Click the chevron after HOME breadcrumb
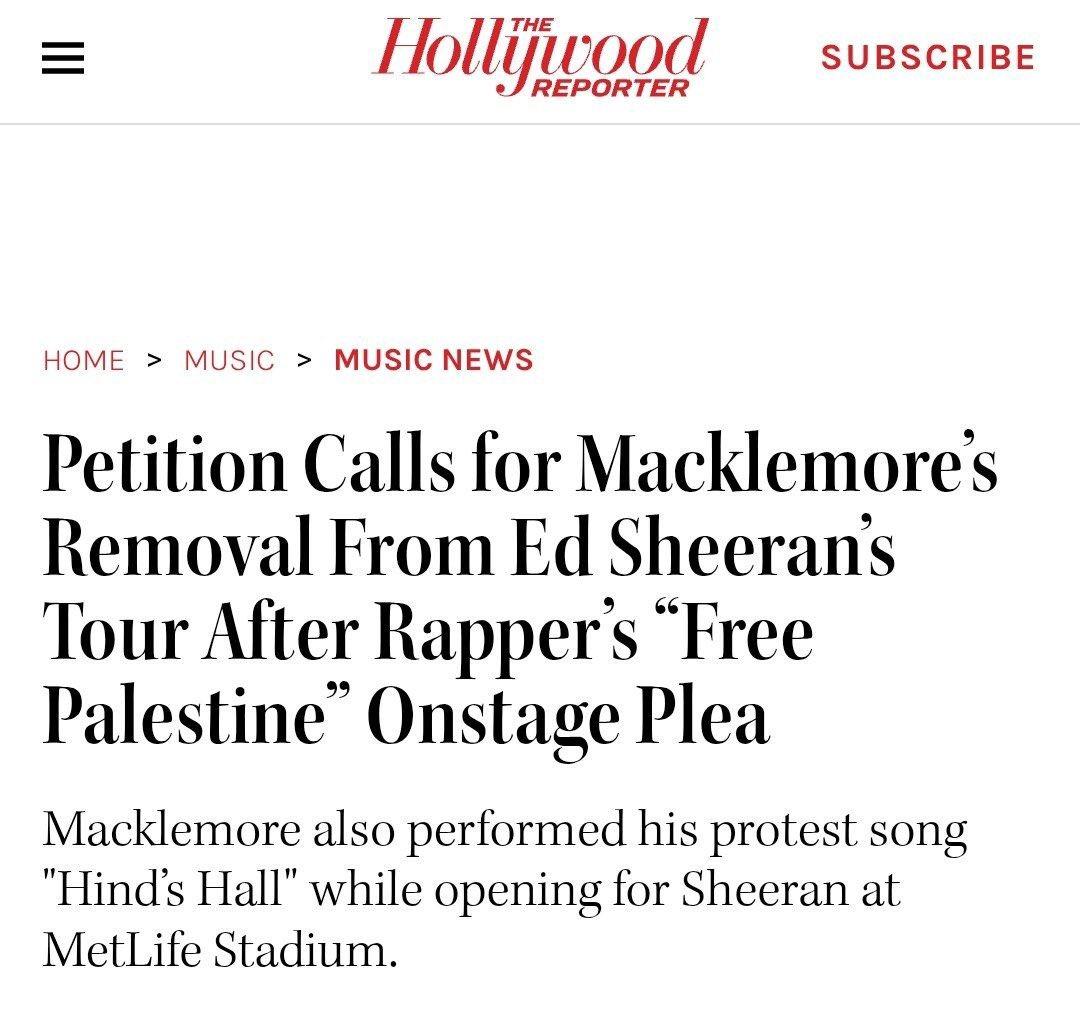Screen dimensions: 1080x1011 pos(154,359)
